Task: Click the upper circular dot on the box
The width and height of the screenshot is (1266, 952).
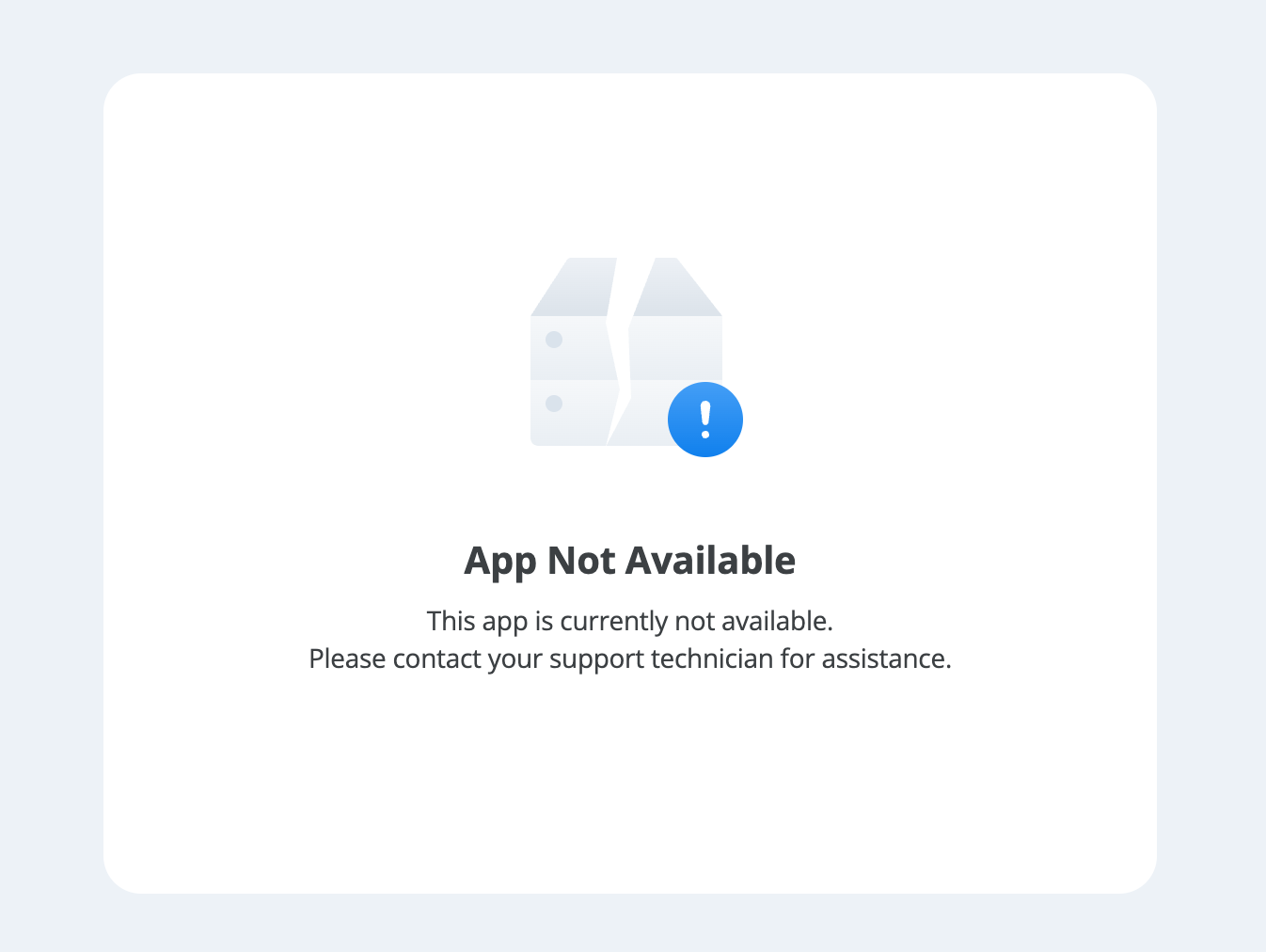Action: (554, 340)
